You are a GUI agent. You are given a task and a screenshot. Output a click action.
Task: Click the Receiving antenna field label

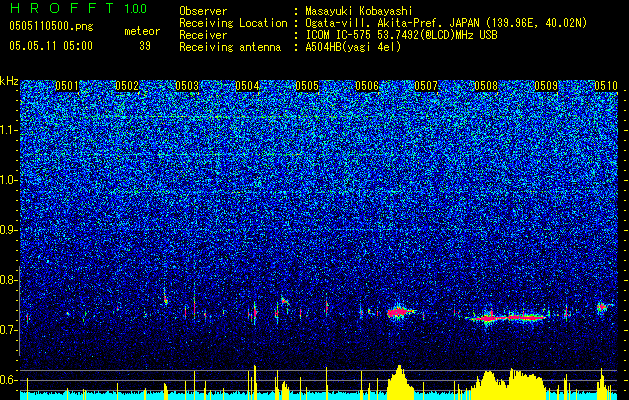(230, 47)
